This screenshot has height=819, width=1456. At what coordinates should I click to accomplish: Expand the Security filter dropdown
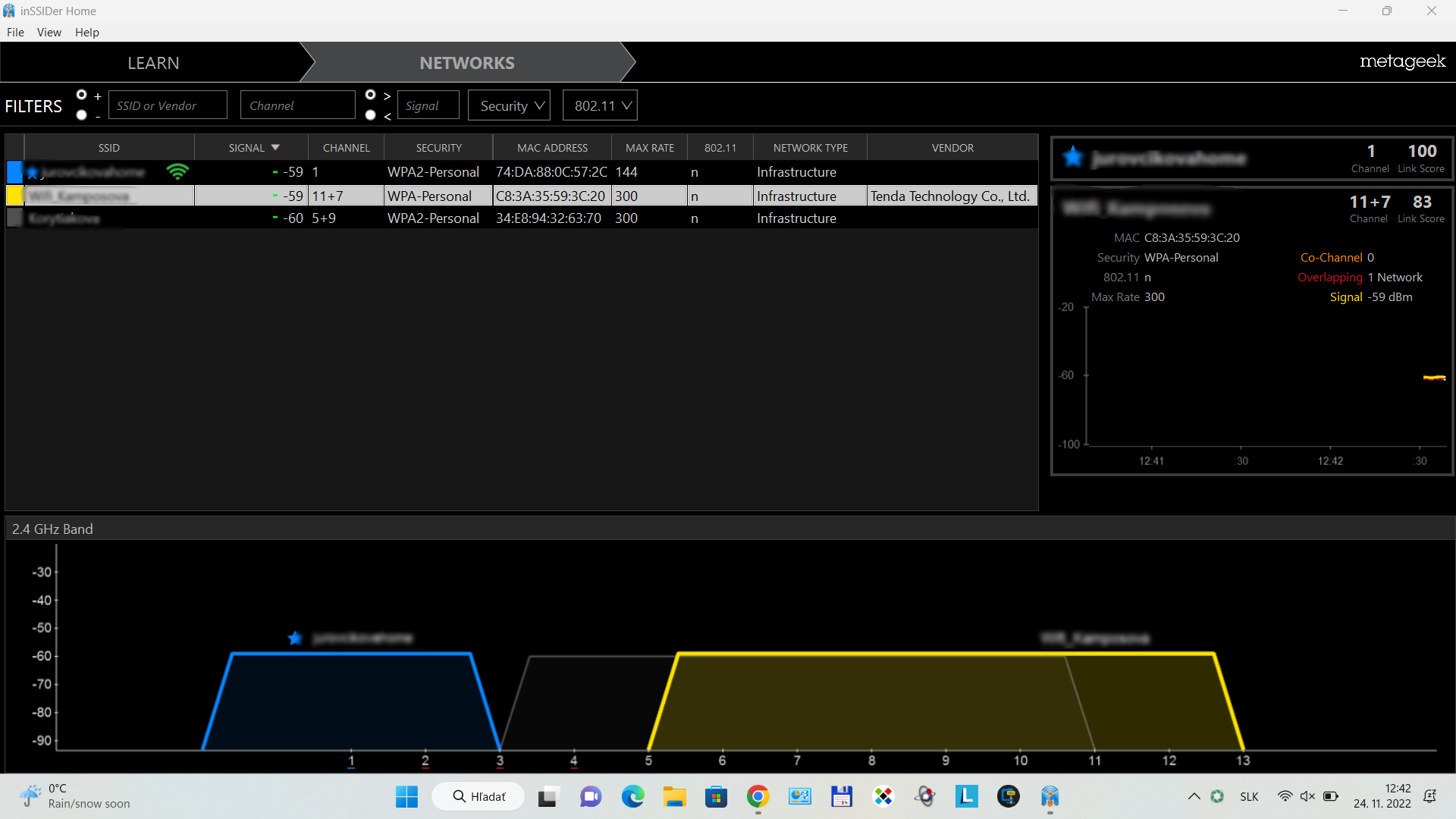(511, 105)
